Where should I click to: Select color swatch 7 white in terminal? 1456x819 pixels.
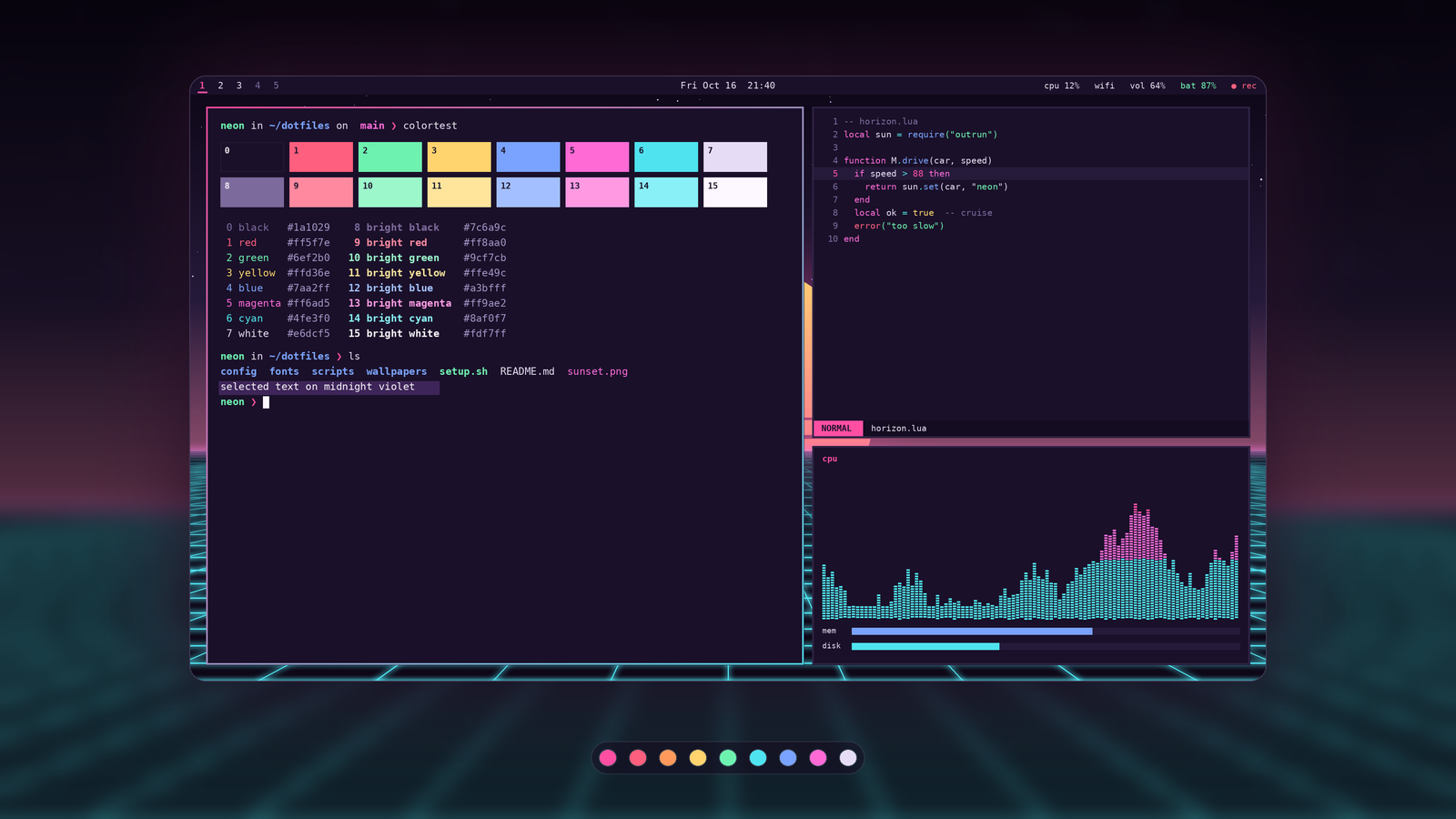click(x=735, y=157)
